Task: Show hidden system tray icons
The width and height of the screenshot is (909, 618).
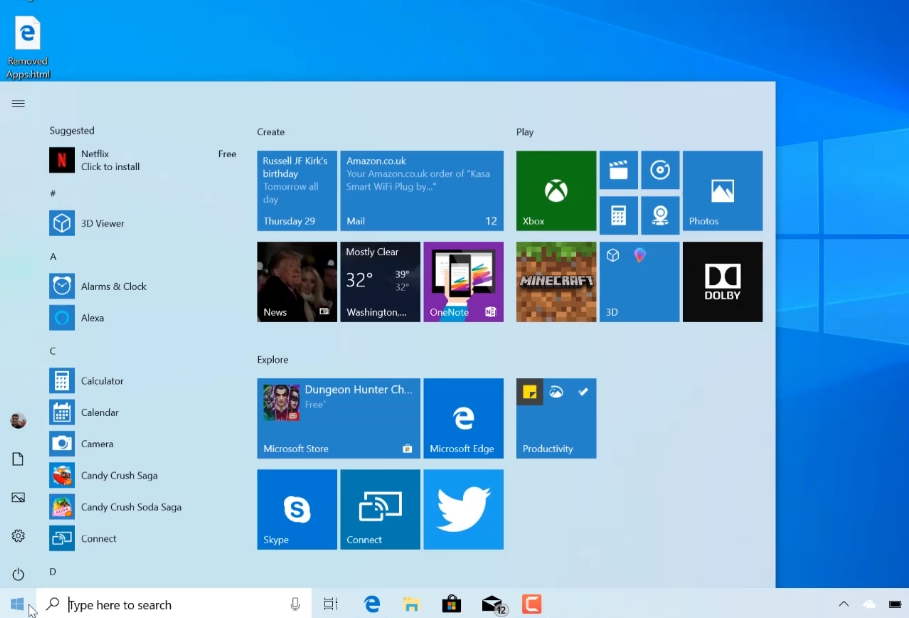Action: coord(843,604)
